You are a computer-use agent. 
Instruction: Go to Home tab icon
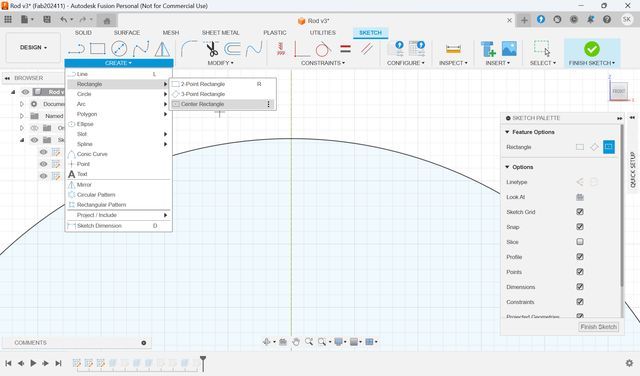pos(107,20)
